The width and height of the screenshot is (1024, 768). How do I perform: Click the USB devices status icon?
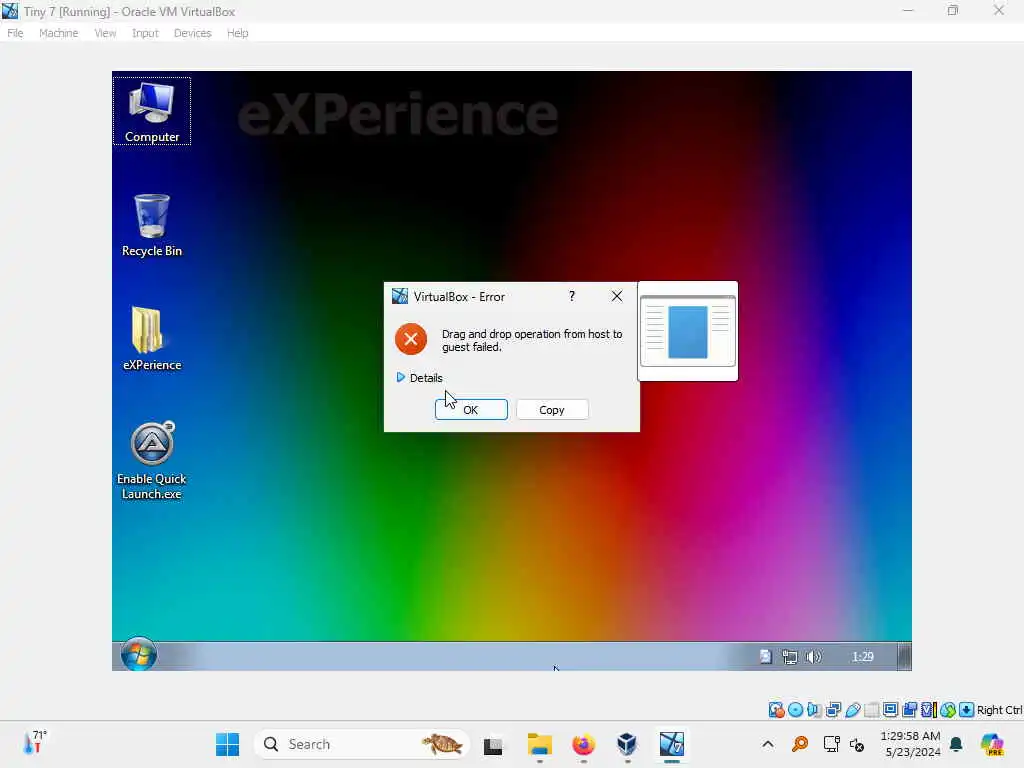(x=852, y=710)
